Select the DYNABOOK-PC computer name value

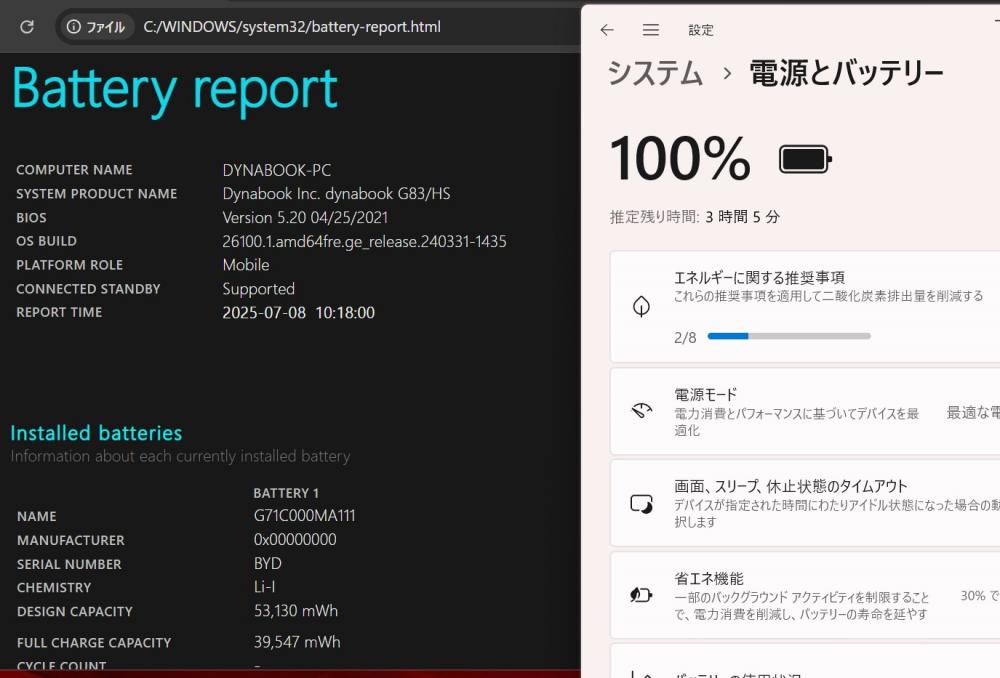pyautogui.click(x=277, y=170)
